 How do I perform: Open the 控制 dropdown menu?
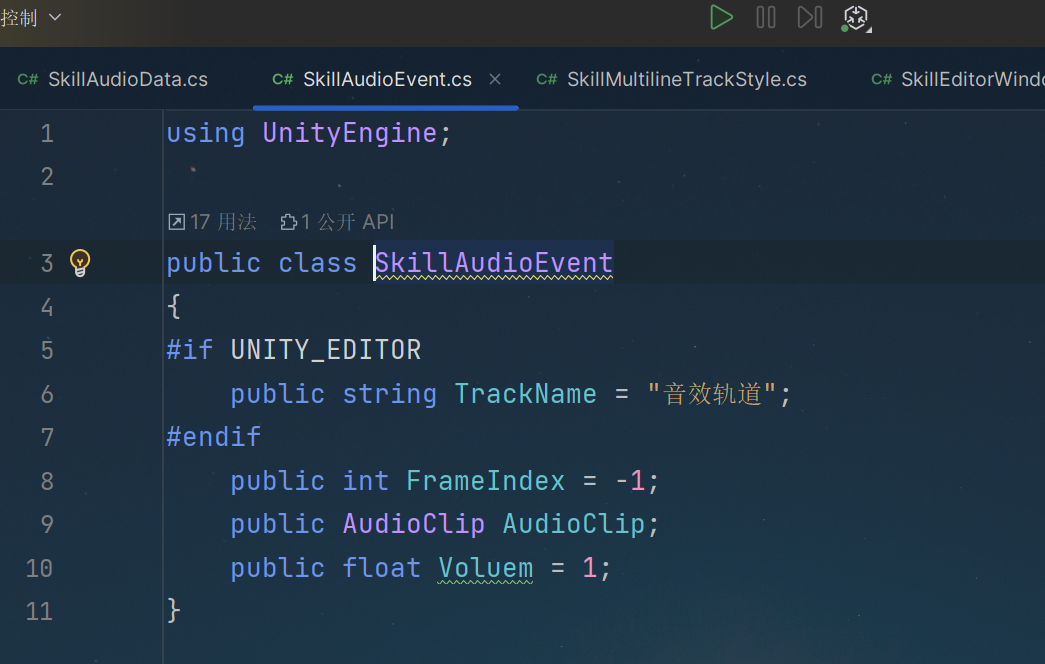[31, 17]
